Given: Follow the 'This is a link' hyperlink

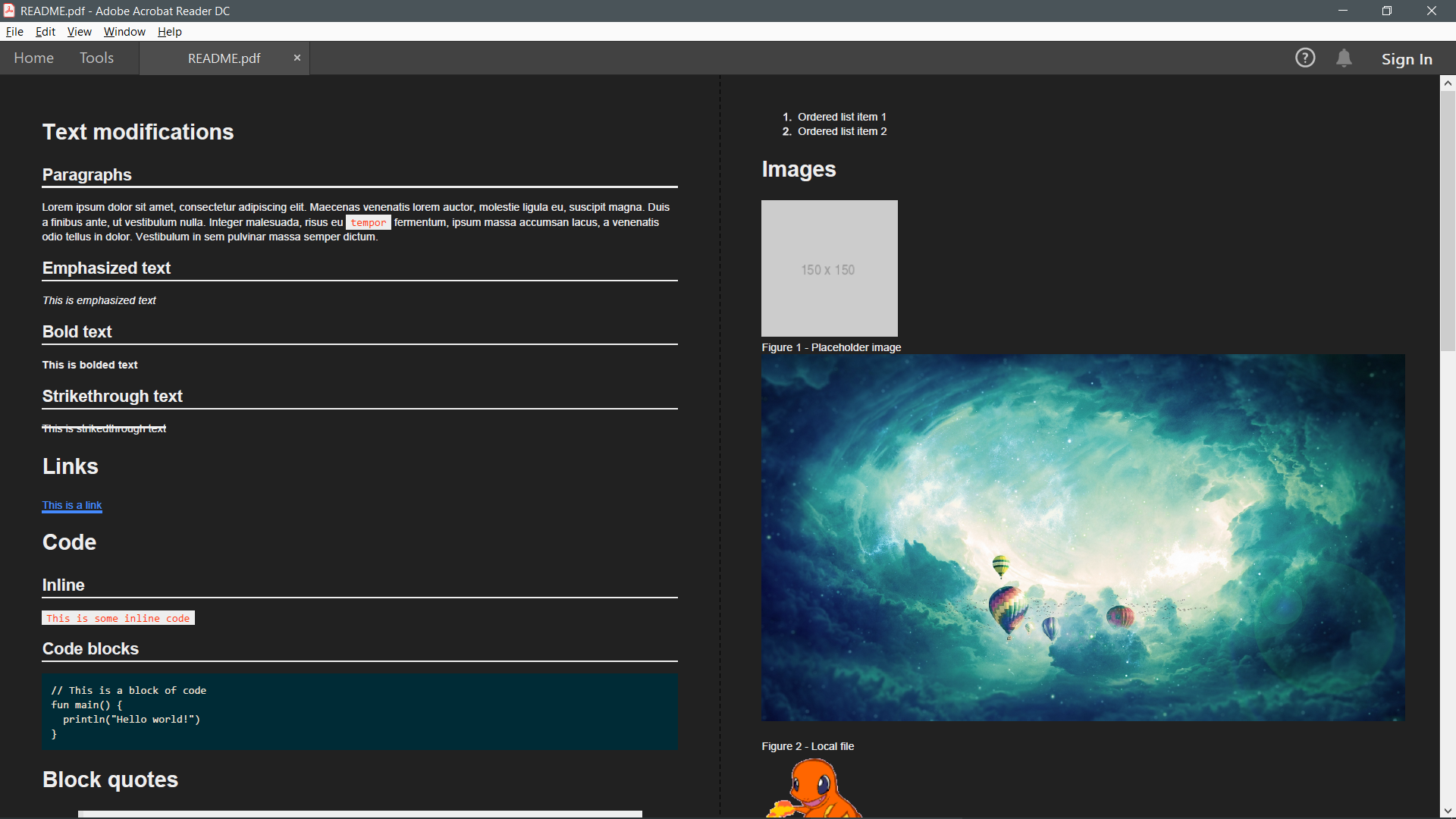Looking at the screenshot, I should click(x=72, y=505).
